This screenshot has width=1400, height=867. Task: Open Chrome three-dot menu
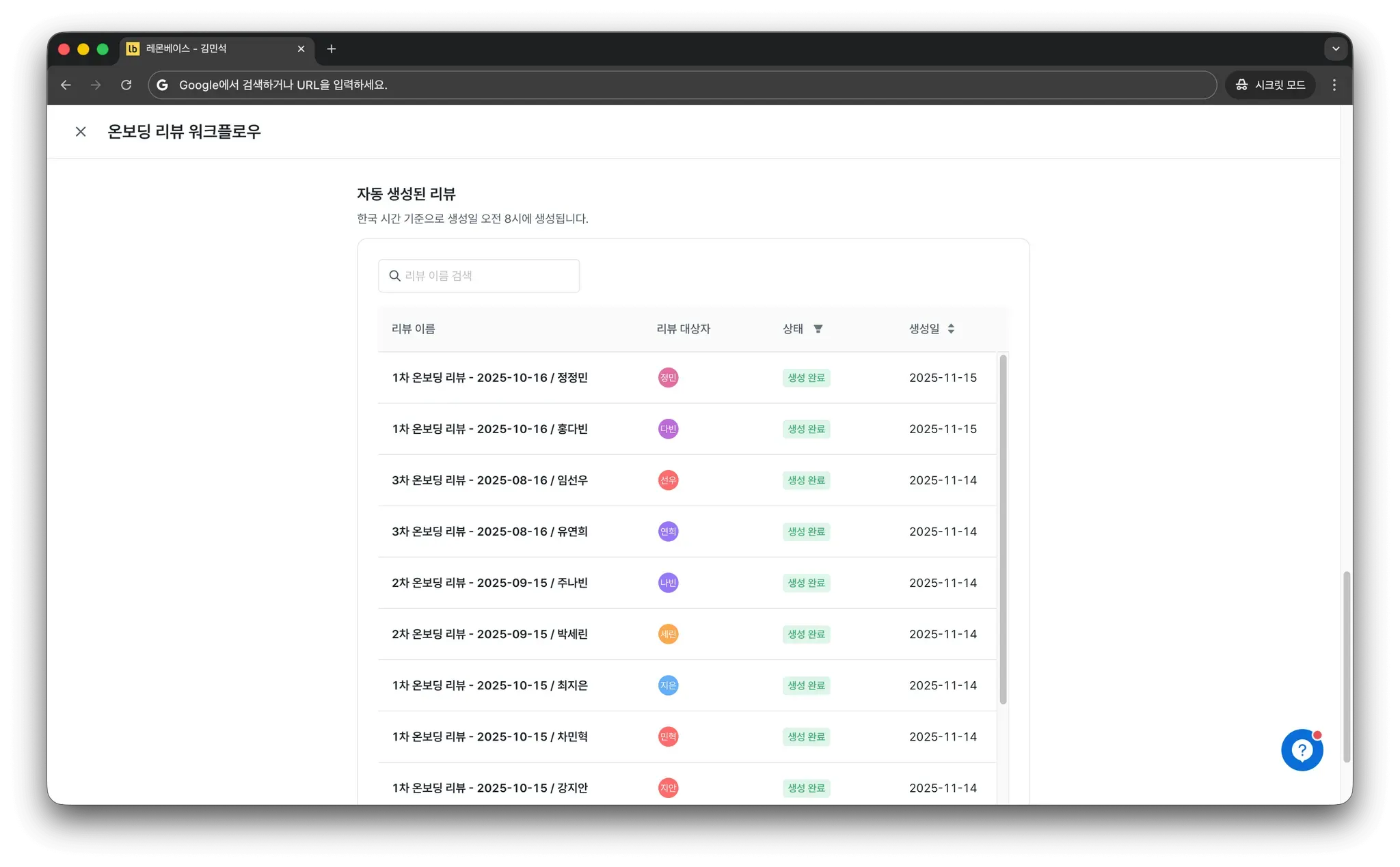1334,85
